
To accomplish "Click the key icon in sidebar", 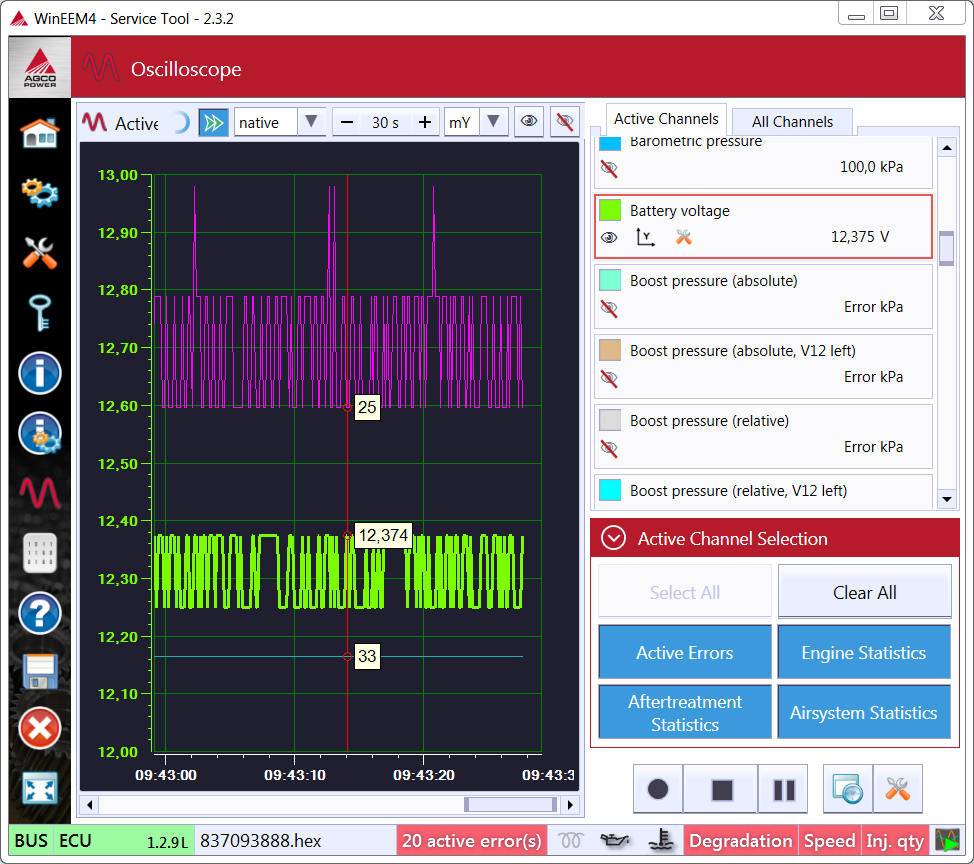I will (40, 311).
